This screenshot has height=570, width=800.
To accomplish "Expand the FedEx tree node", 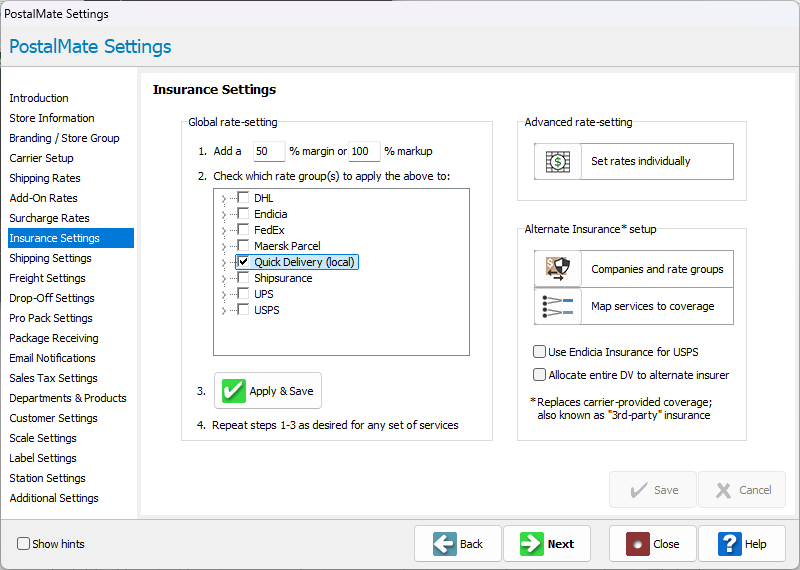I will 223,230.
